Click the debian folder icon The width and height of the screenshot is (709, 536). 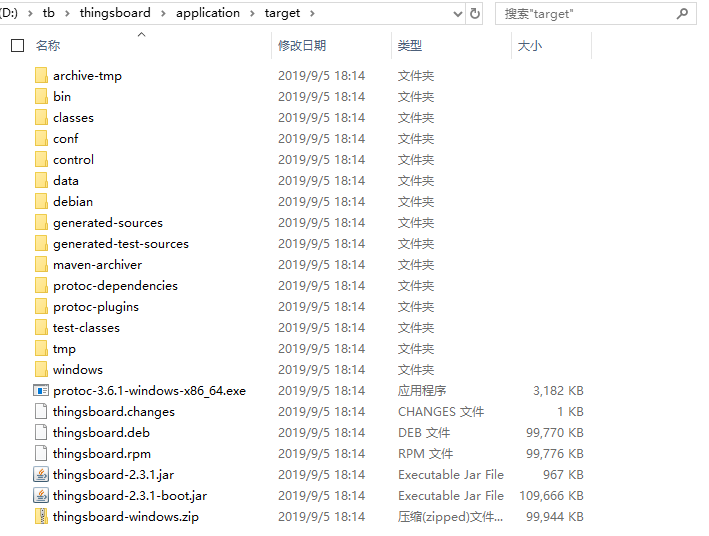[41, 202]
